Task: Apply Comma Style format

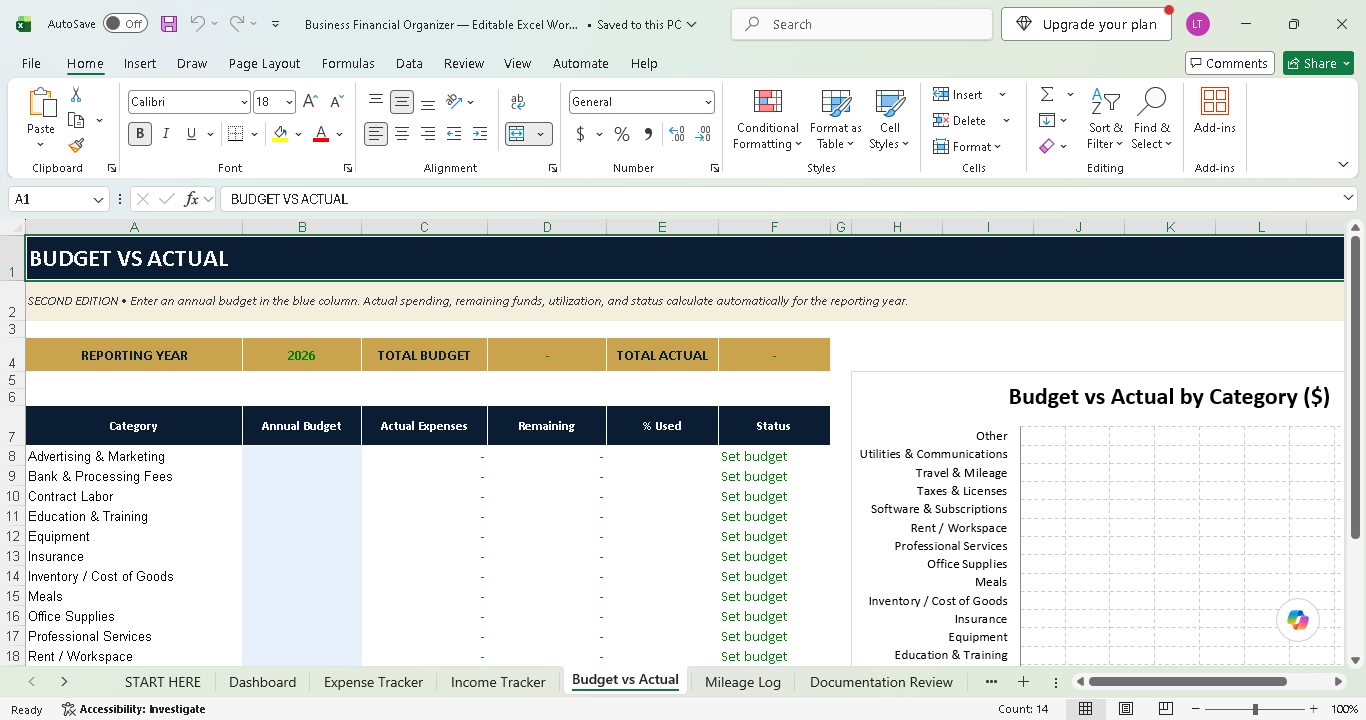Action: coord(648,134)
